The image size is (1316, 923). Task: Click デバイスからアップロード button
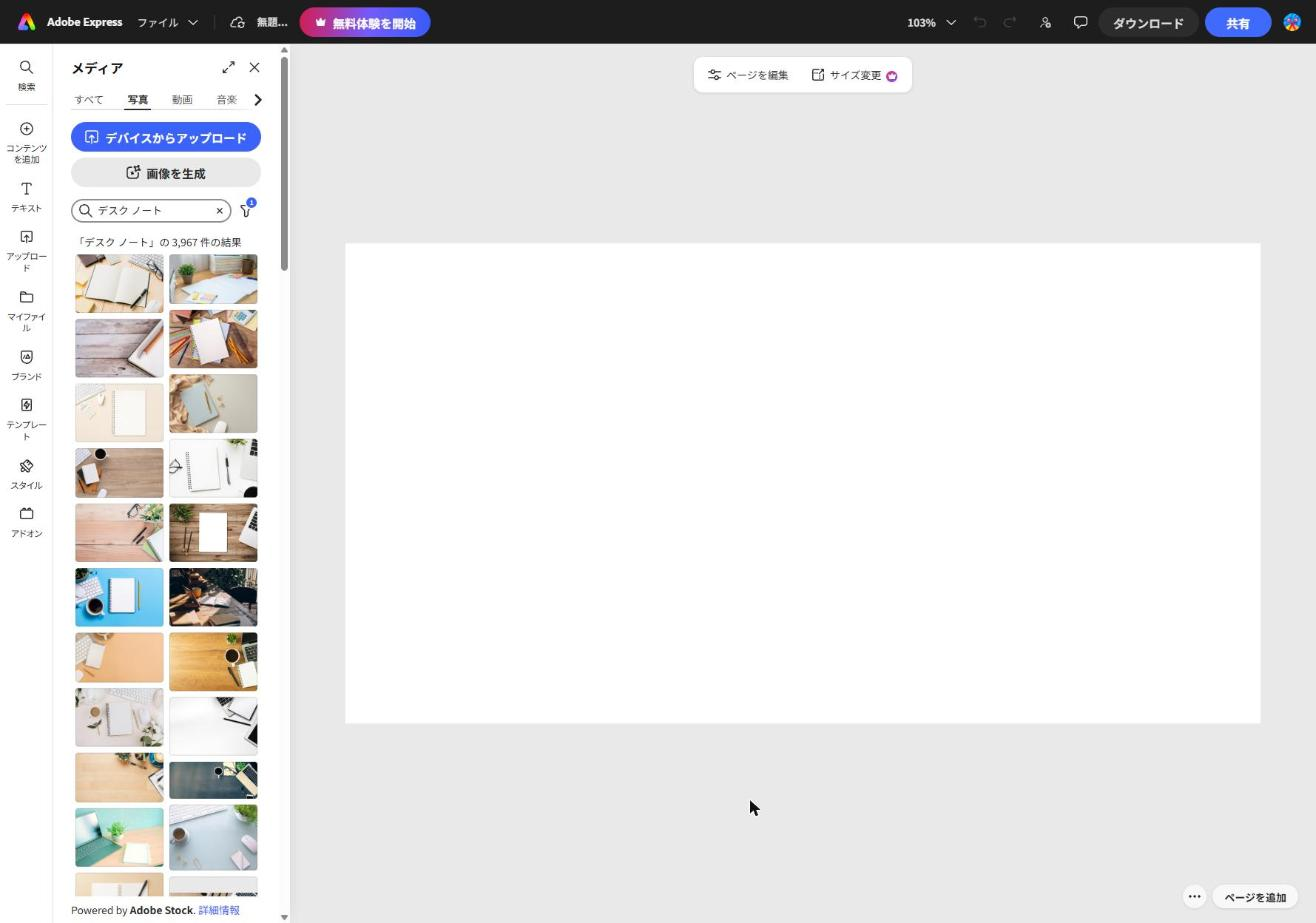coord(166,137)
